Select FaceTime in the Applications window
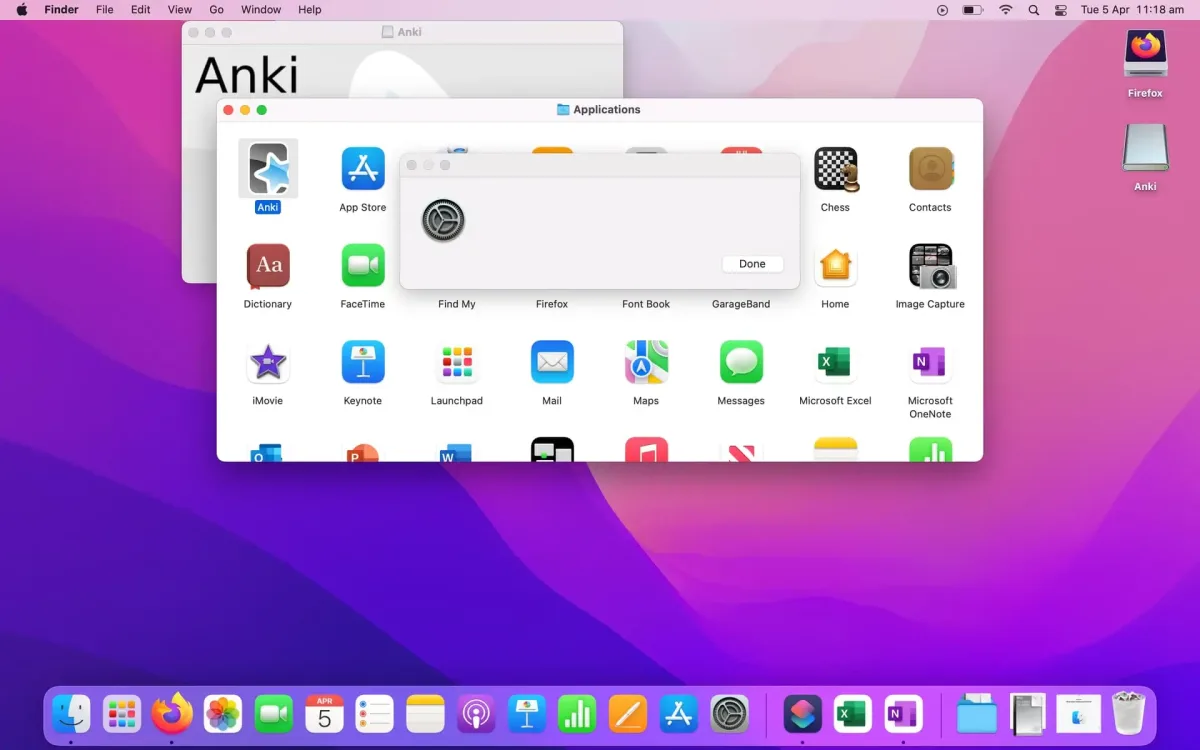 click(x=363, y=265)
